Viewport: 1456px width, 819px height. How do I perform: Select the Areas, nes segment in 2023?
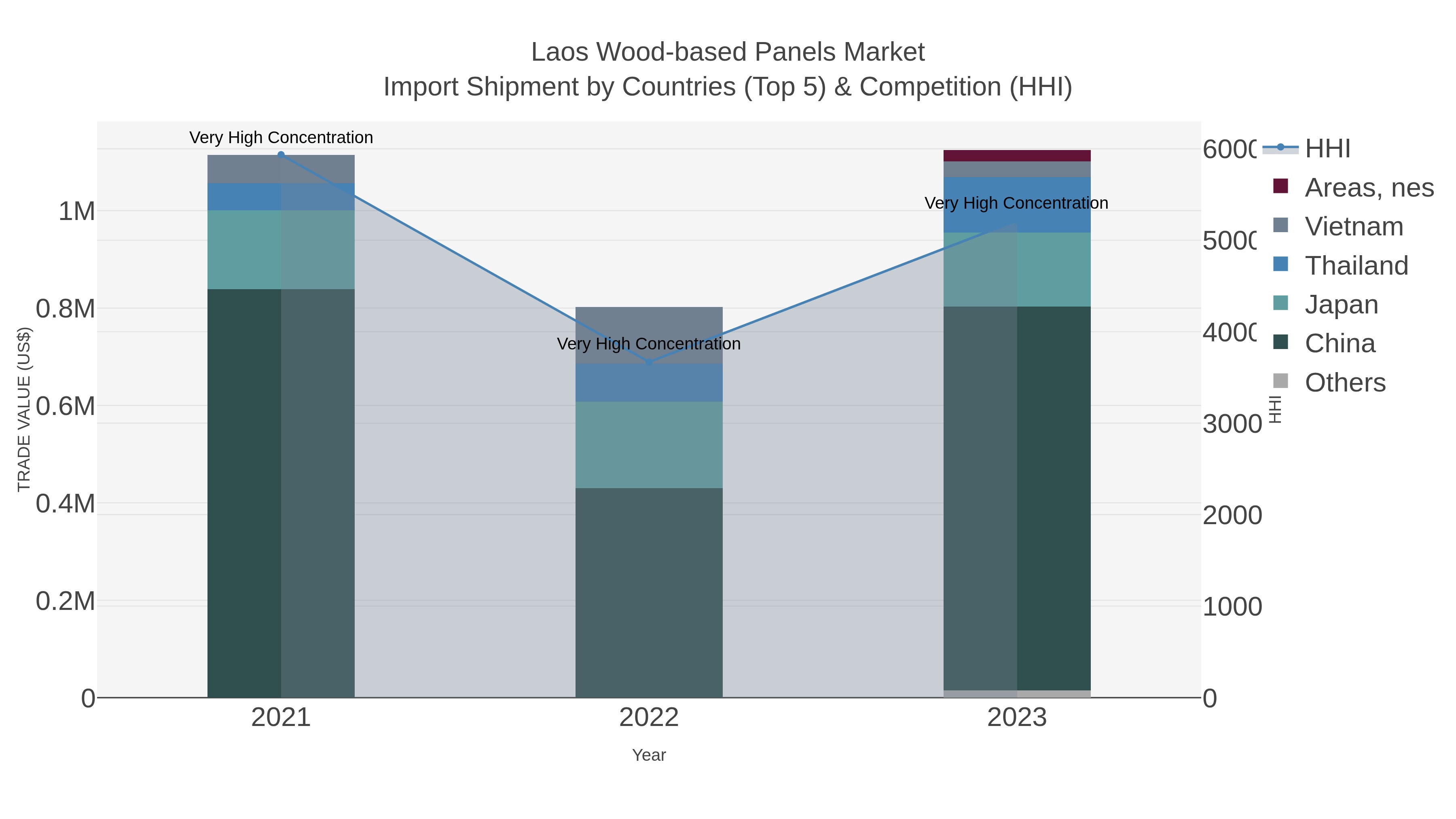point(1017,156)
